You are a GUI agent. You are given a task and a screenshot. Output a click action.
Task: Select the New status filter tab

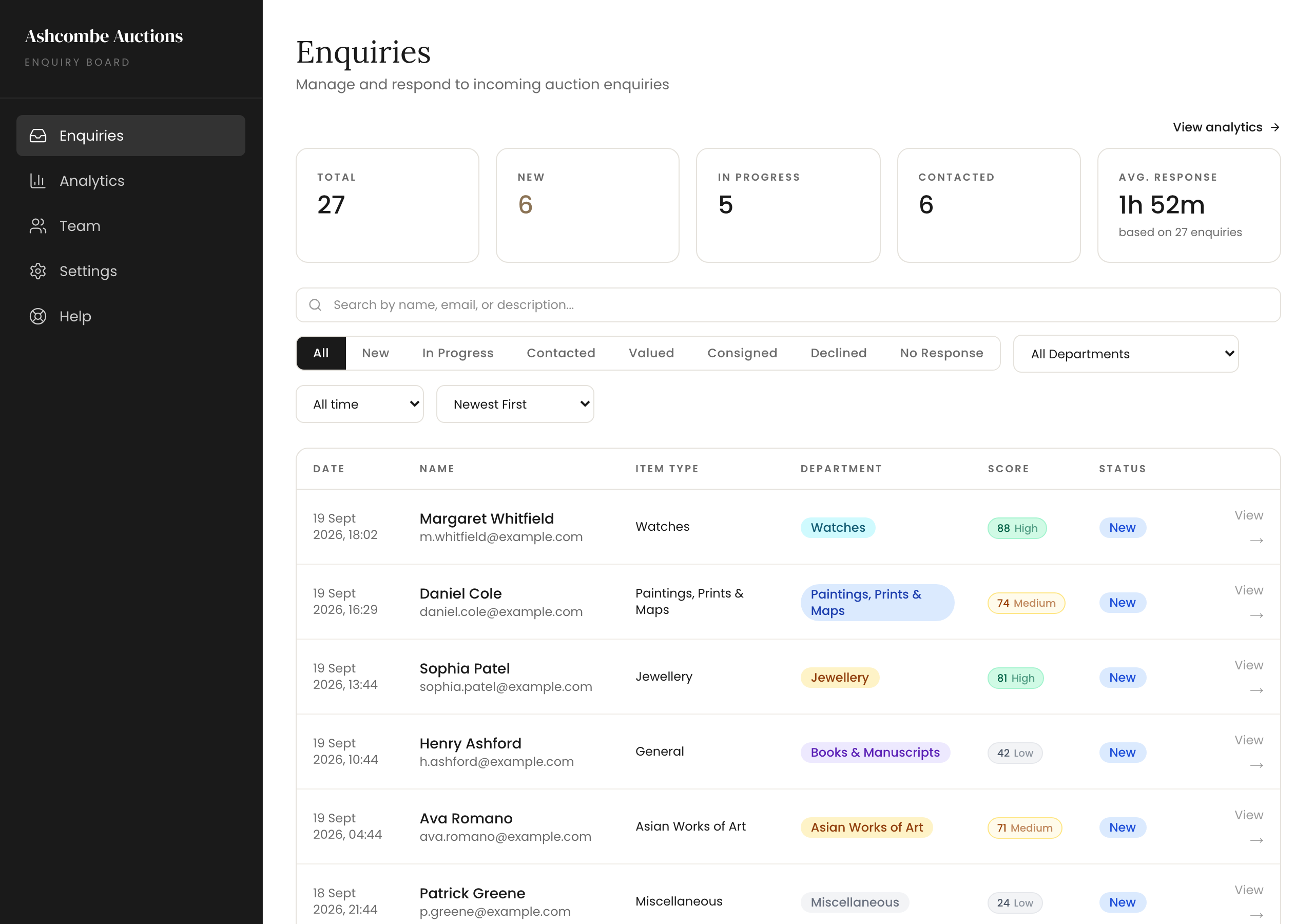(375, 353)
